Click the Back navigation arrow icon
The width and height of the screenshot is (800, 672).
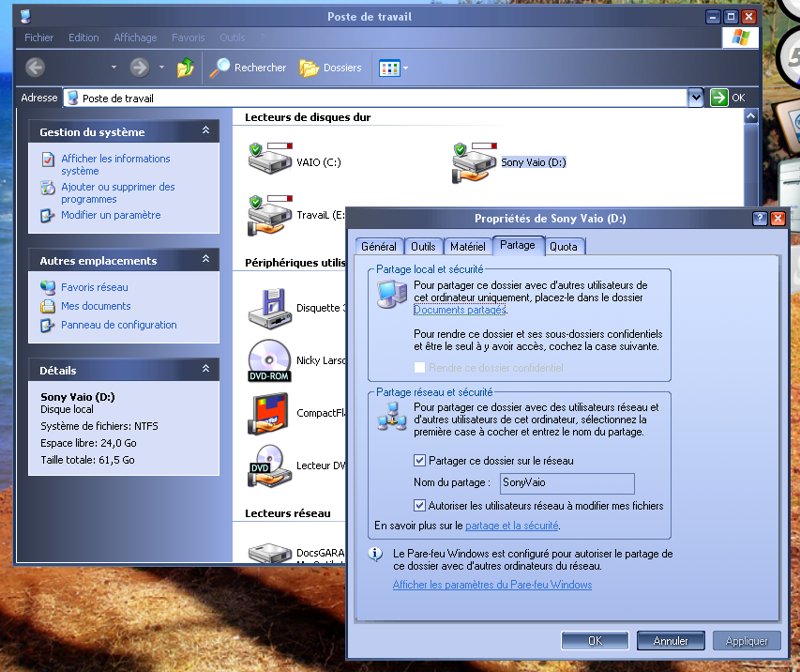click(36, 68)
